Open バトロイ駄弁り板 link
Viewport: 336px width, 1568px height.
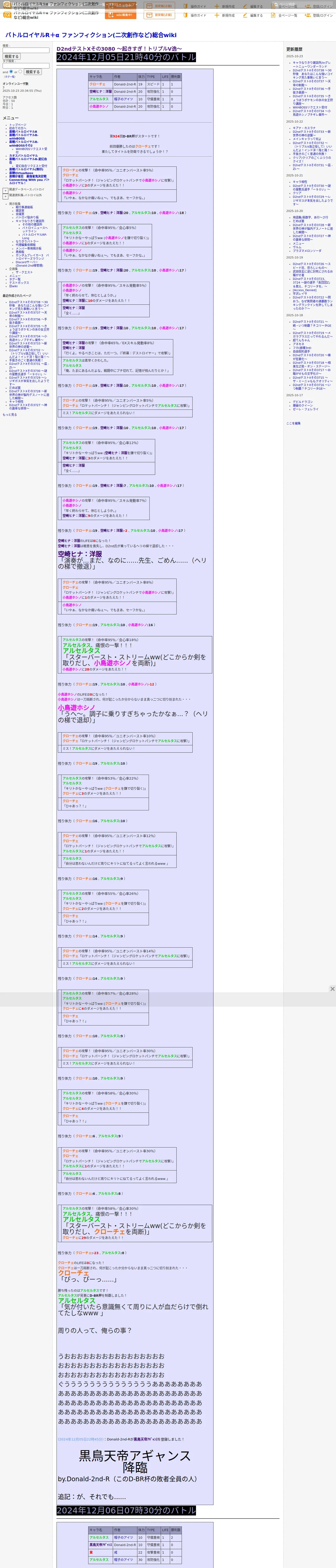click(27, 217)
